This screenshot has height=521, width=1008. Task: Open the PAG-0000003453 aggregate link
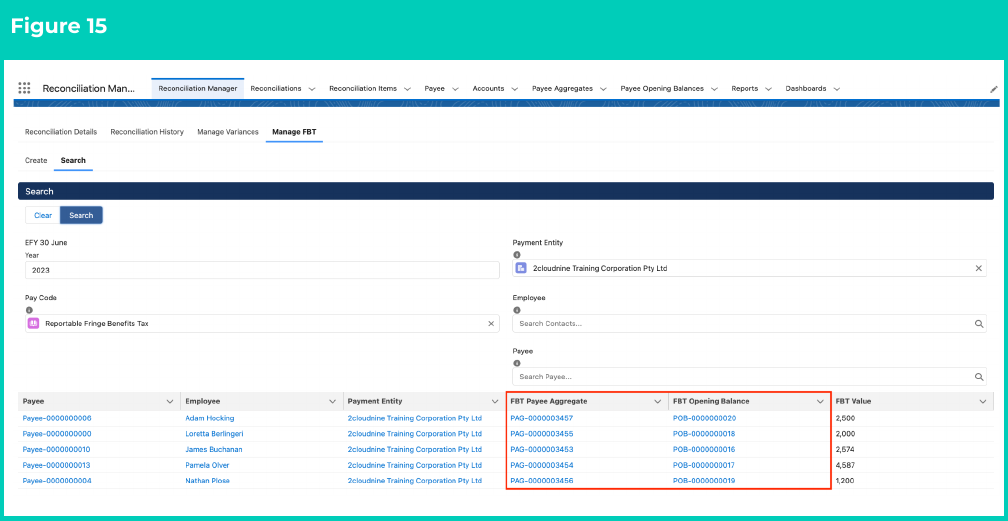[542, 449]
